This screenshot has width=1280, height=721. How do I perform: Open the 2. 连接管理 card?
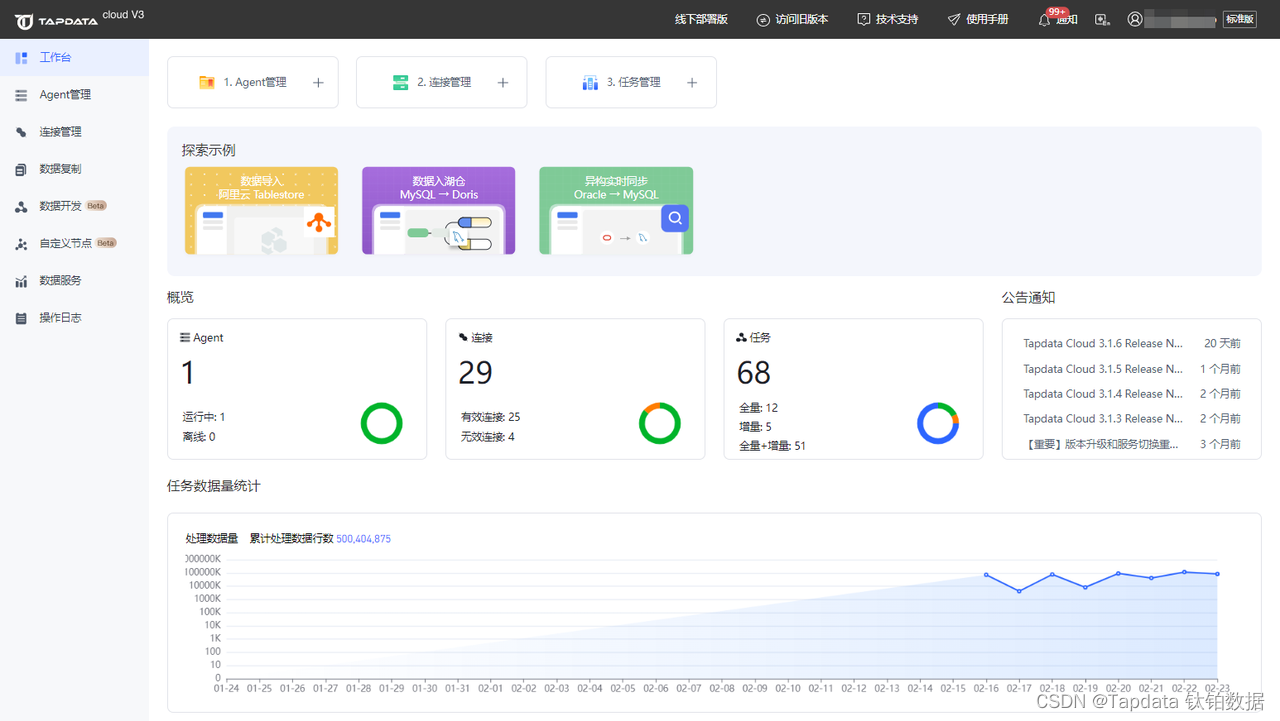tap(442, 82)
